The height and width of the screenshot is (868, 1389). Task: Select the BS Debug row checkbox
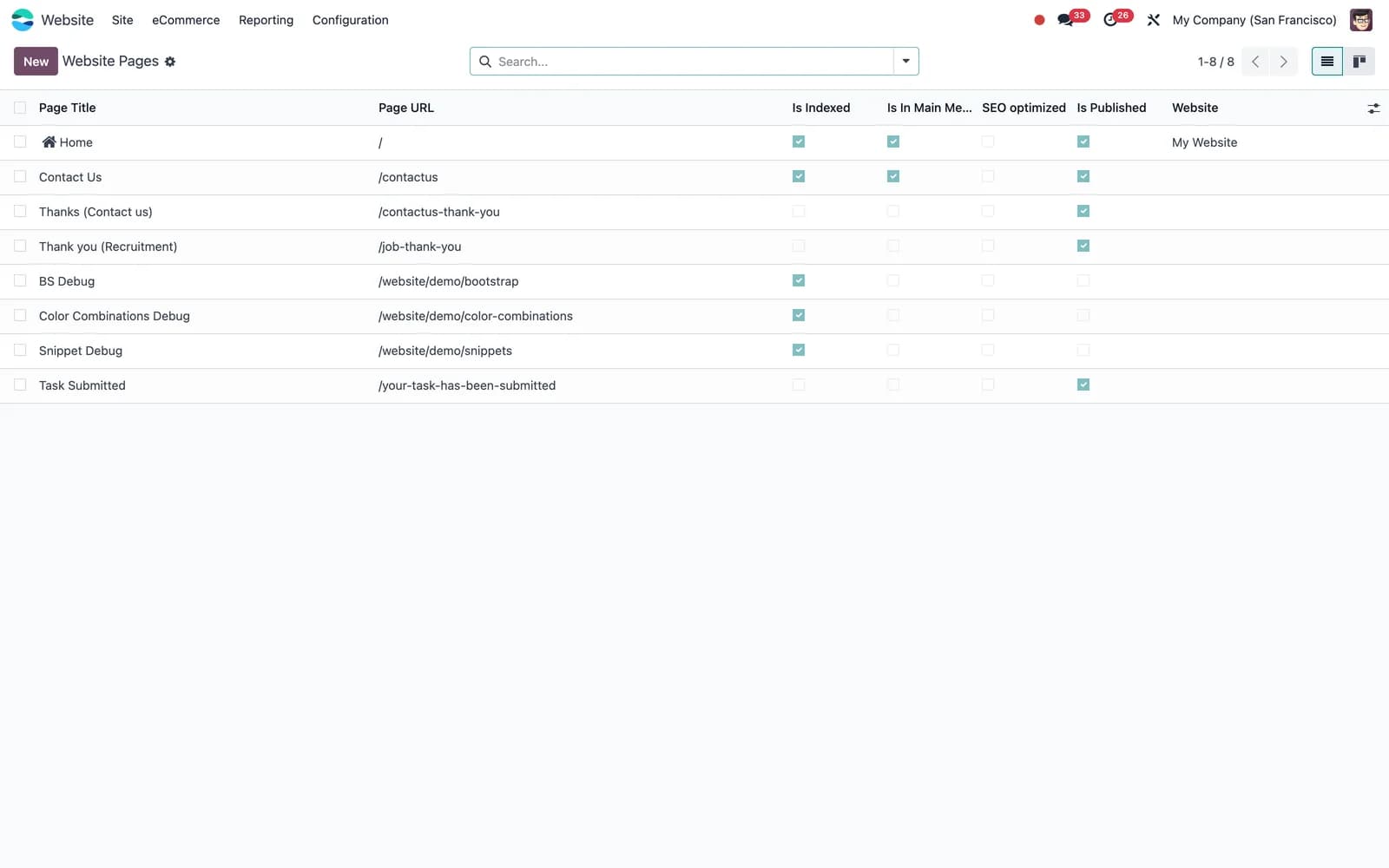click(x=20, y=280)
